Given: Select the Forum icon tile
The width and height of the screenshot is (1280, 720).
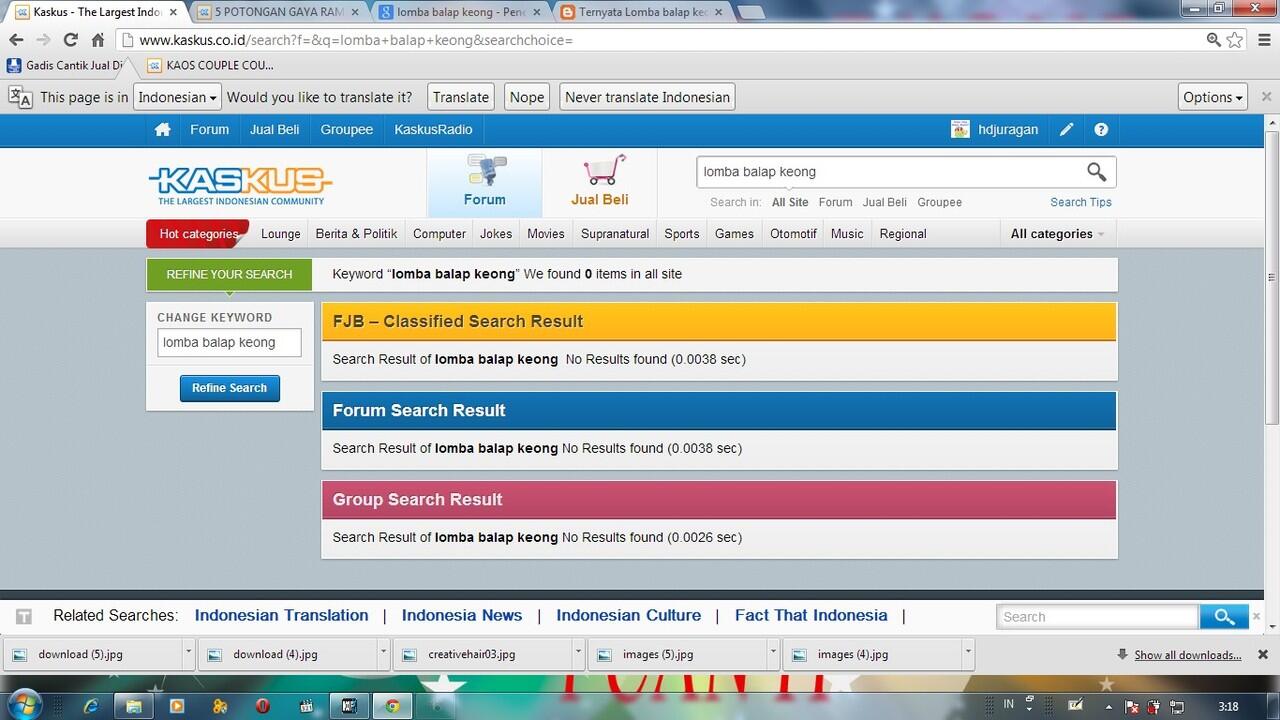Looking at the screenshot, I should (485, 183).
